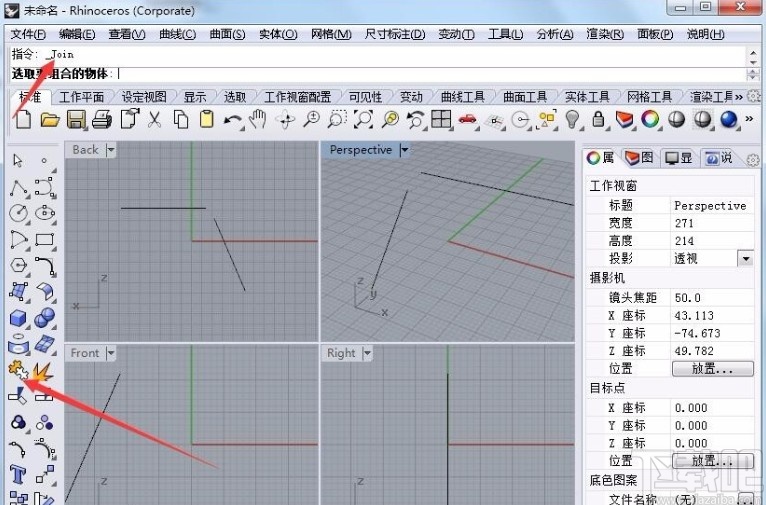The image size is (766, 505).
Task: Save the model with floppy icon
Action: coord(76,119)
